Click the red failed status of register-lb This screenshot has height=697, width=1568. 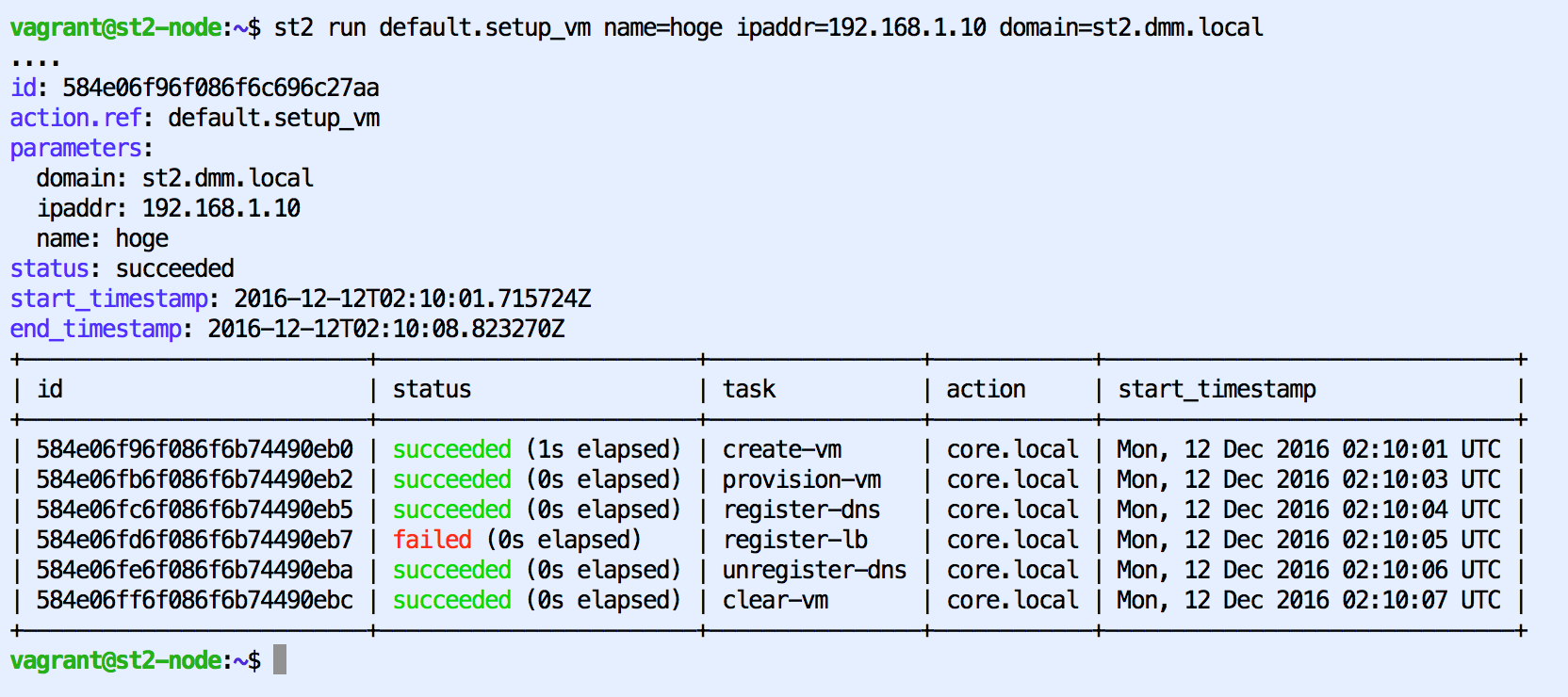point(433,540)
